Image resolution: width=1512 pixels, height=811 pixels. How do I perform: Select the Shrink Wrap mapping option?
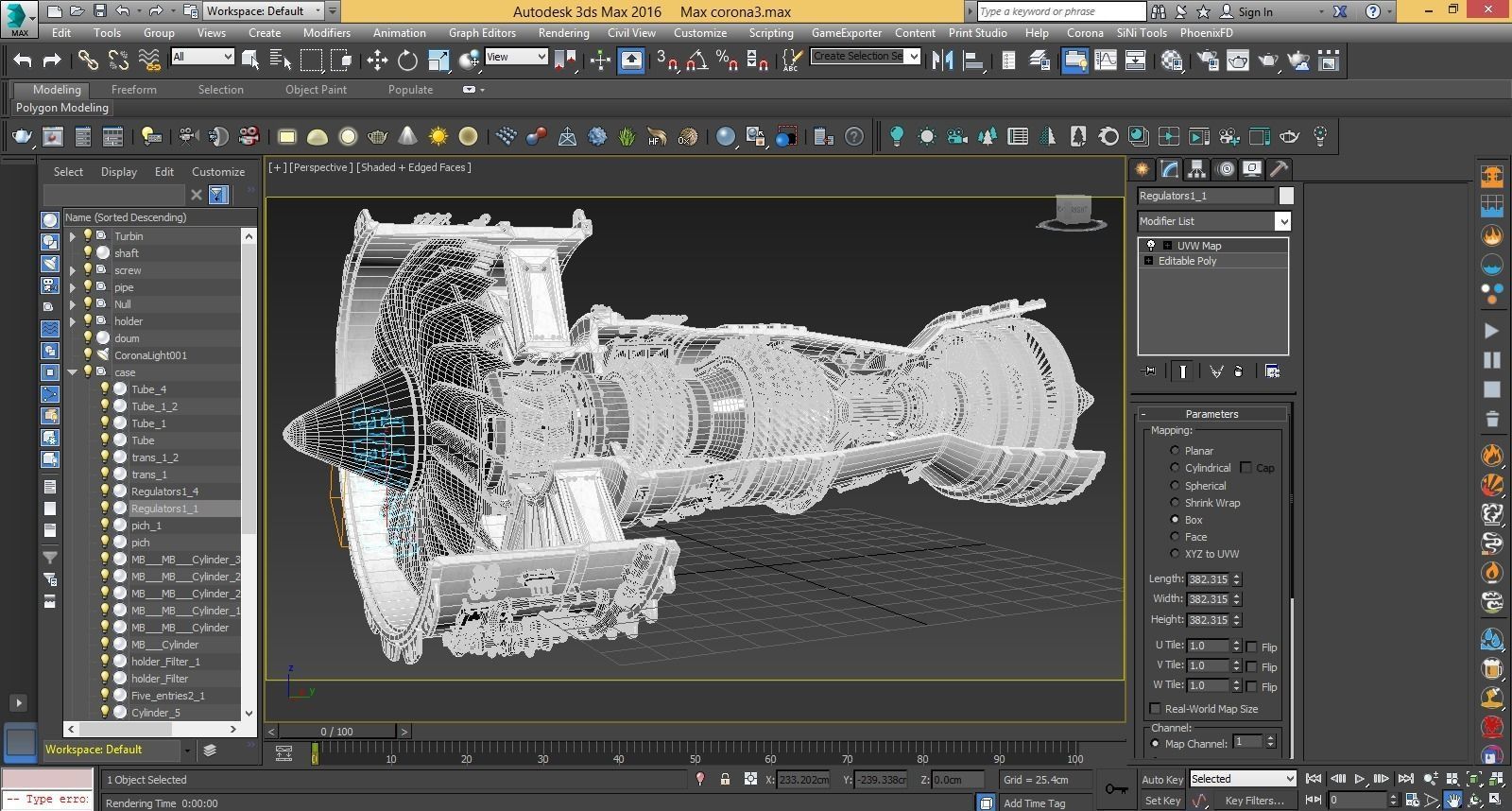1175,503
